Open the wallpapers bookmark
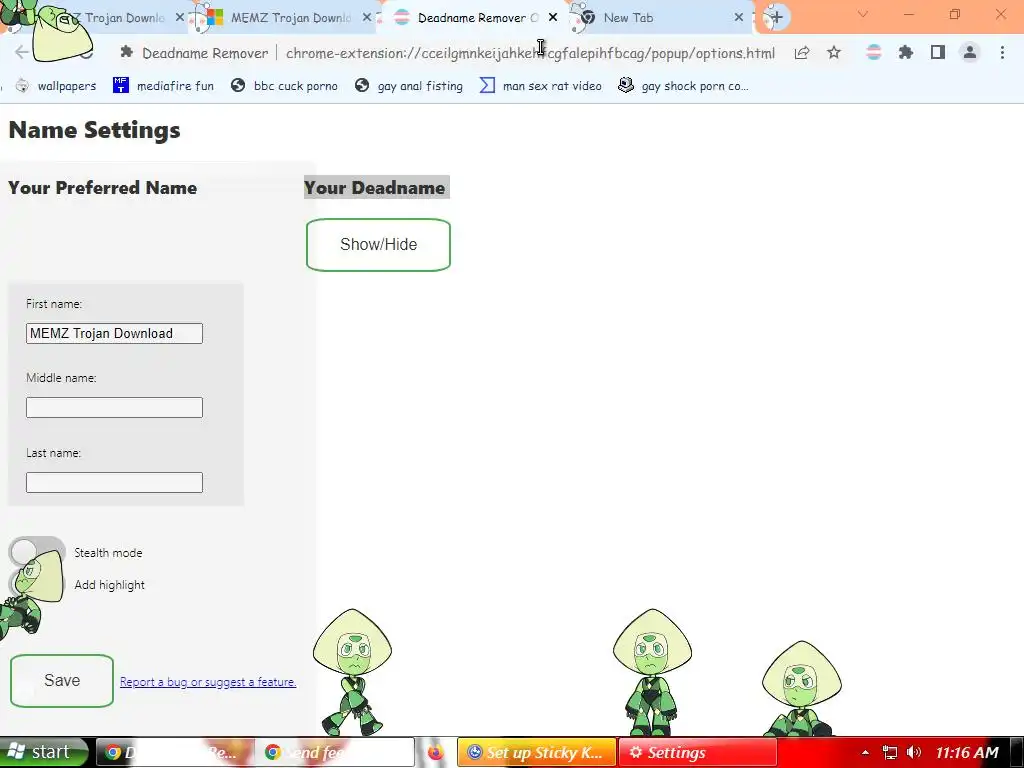The image size is (1024, 768). pyautogui.click(x=56, y=86)
